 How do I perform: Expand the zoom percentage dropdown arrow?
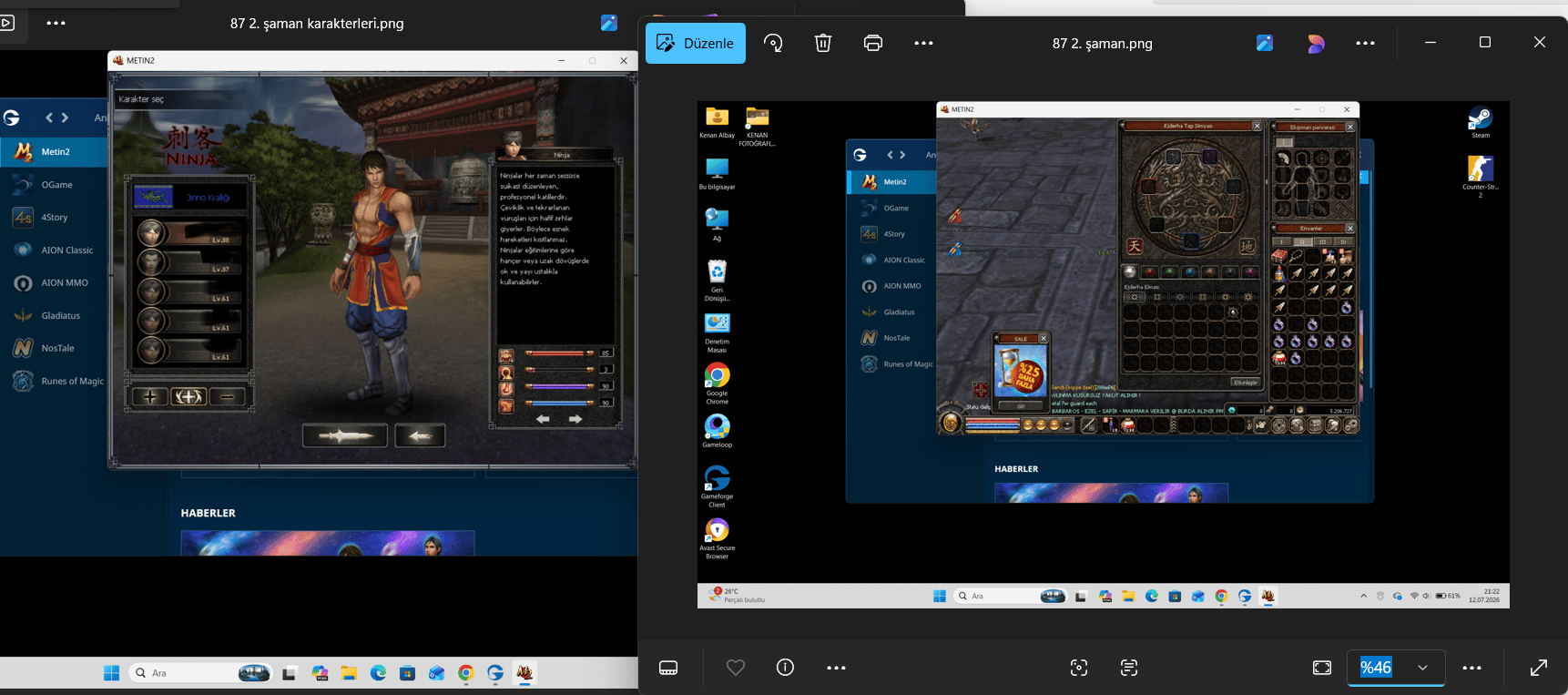(x=1422, y=668)
